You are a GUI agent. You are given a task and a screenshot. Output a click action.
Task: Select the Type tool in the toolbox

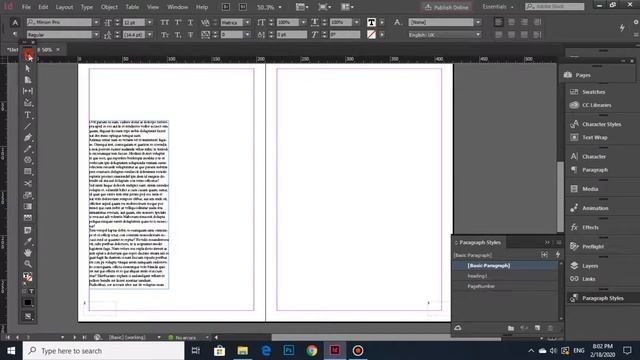27,115
